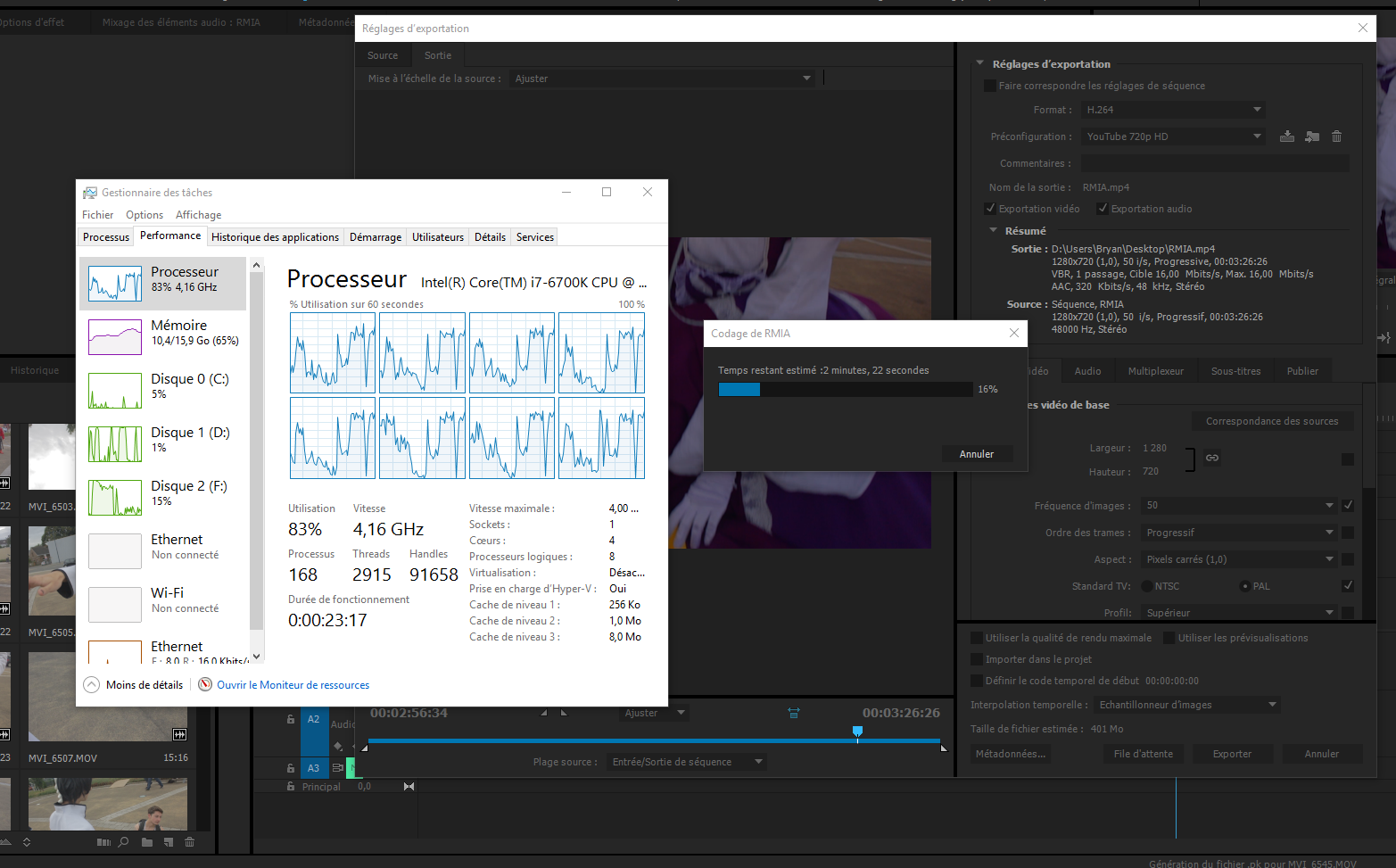
Task: Click the trash icon in project panel
Action: 189,841
